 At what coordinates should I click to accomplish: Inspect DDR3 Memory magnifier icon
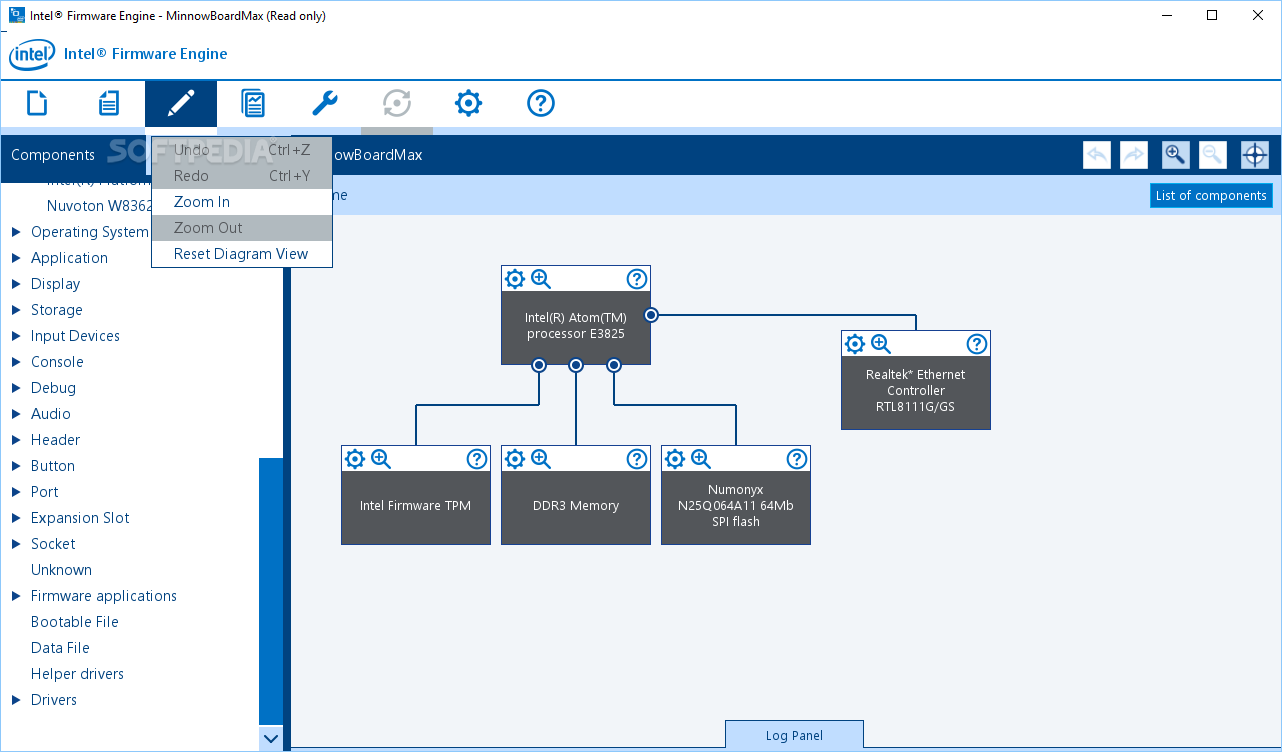point(541,459)
